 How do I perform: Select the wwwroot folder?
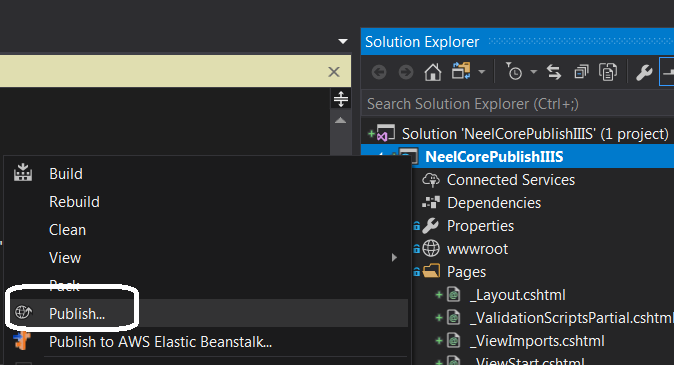(477, 249)
